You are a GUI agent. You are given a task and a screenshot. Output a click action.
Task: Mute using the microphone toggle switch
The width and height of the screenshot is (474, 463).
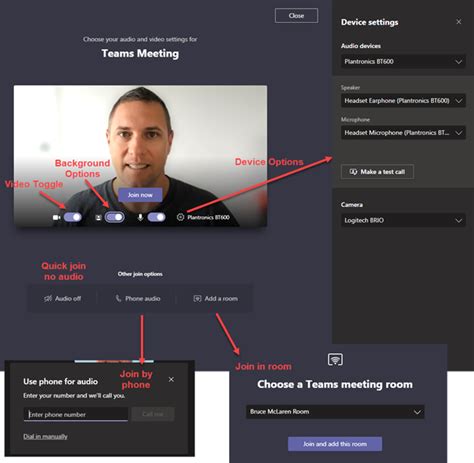pyautogui.click(x=156, y=217)
